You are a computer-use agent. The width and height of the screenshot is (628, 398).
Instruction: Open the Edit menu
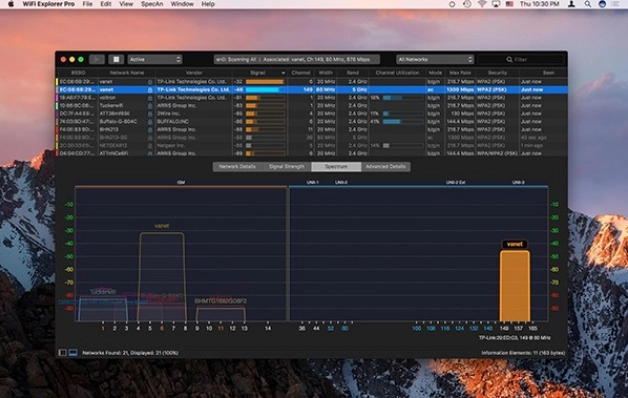[106, 4]
